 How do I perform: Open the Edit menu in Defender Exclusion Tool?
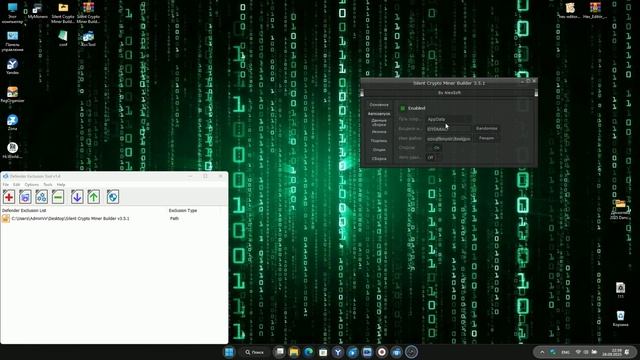click(x=16, y=185)
